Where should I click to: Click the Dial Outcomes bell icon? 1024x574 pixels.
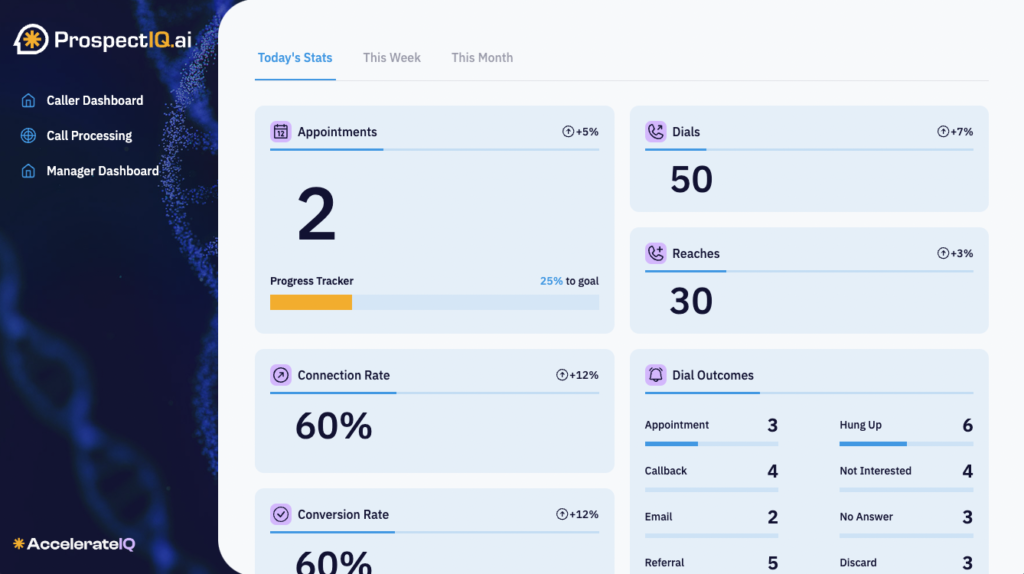(x=656, y=375)
